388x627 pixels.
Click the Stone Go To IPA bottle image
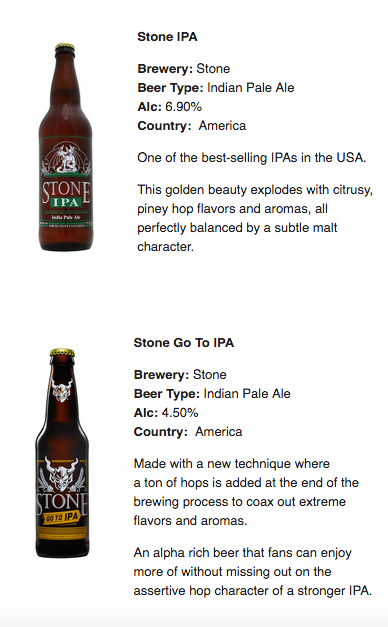pos(62,453)
